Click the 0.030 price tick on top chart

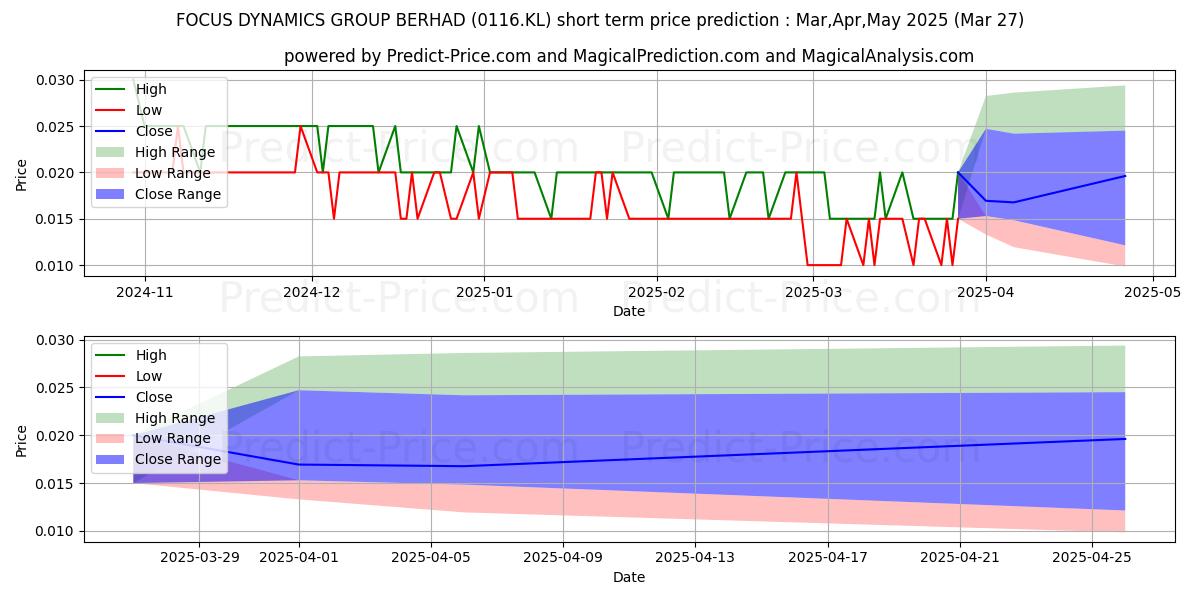(56, 80)
